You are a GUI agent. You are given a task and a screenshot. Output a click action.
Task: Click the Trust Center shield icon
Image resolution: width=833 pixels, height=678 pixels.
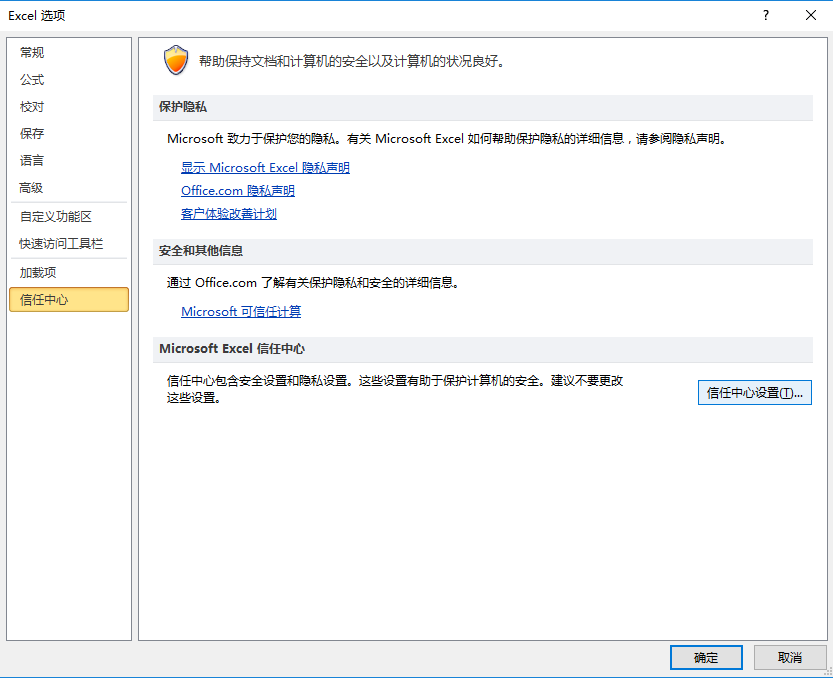[176, 61]
